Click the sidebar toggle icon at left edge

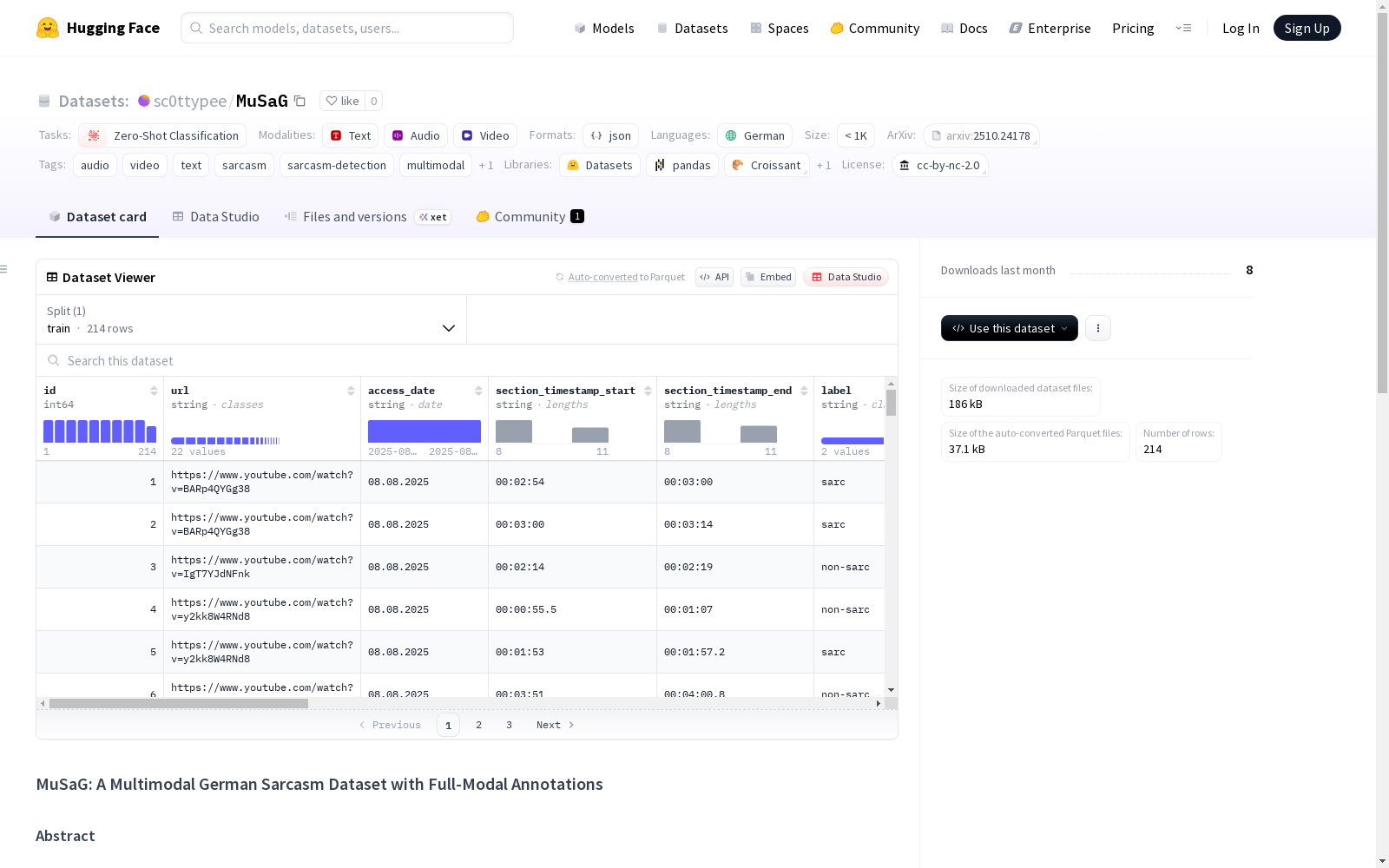tap(4, 269)
